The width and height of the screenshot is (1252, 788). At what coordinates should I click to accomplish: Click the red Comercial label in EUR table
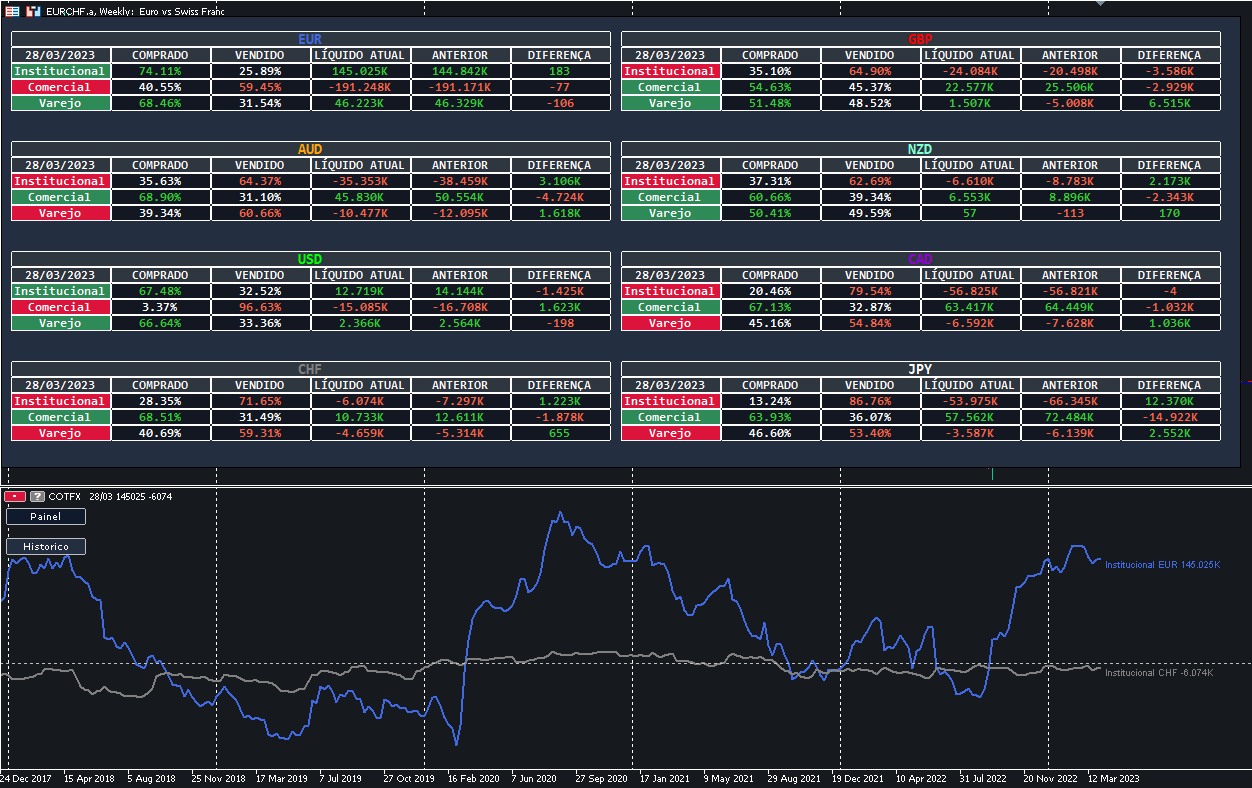coord(59,87)
